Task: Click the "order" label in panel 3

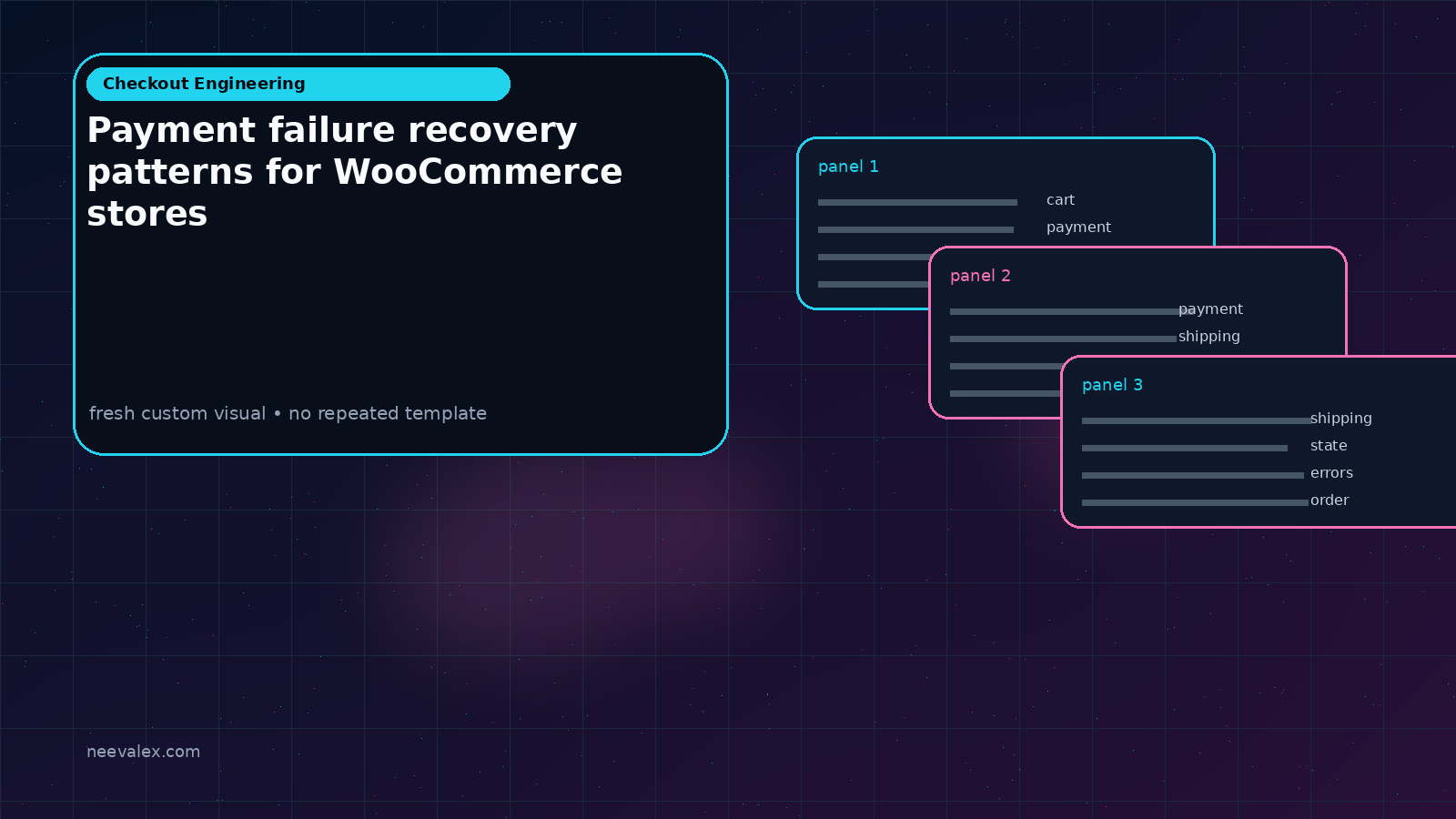Action: pos(1330,500)
